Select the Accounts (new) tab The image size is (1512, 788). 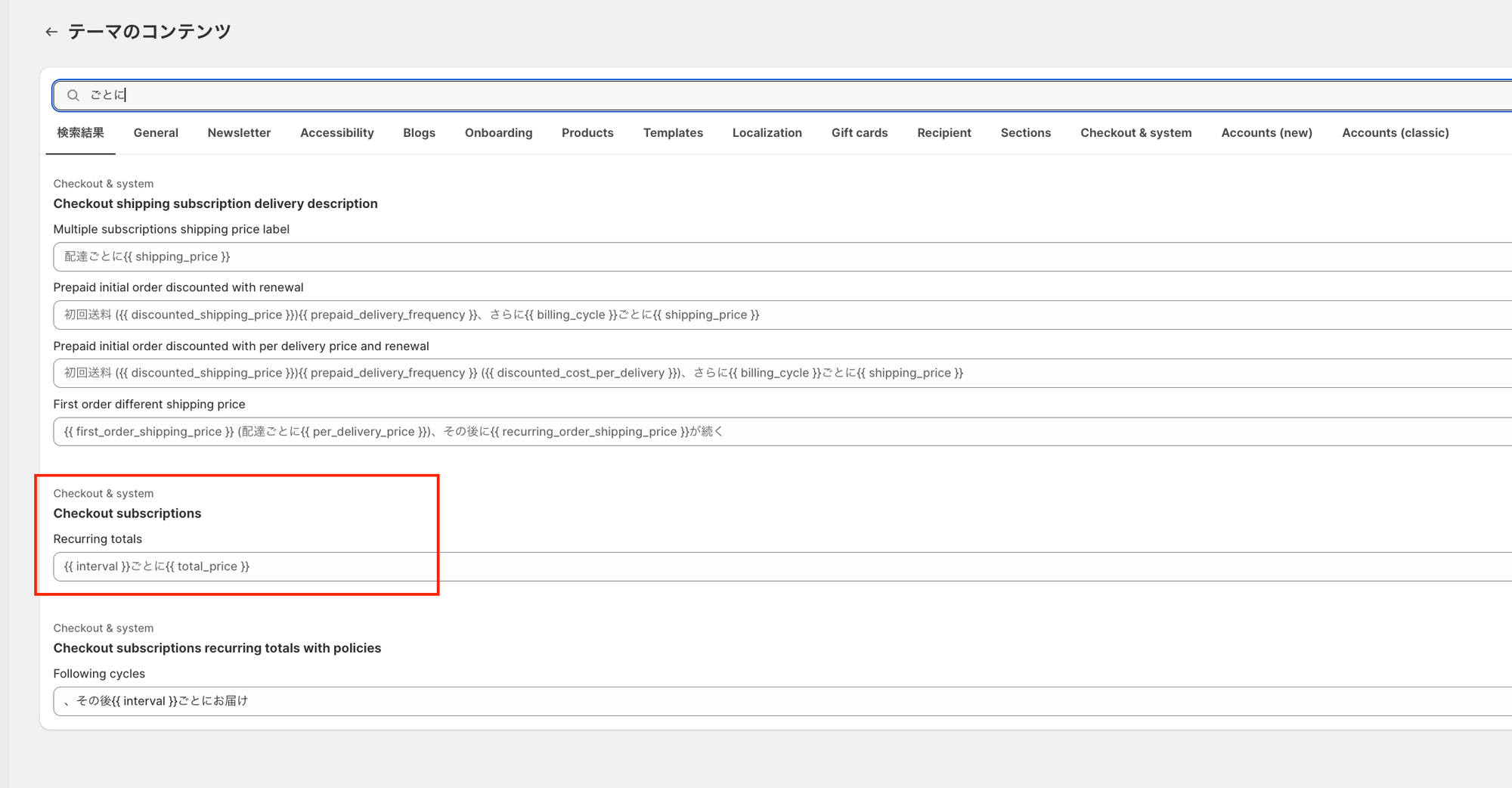[1266, 133]
